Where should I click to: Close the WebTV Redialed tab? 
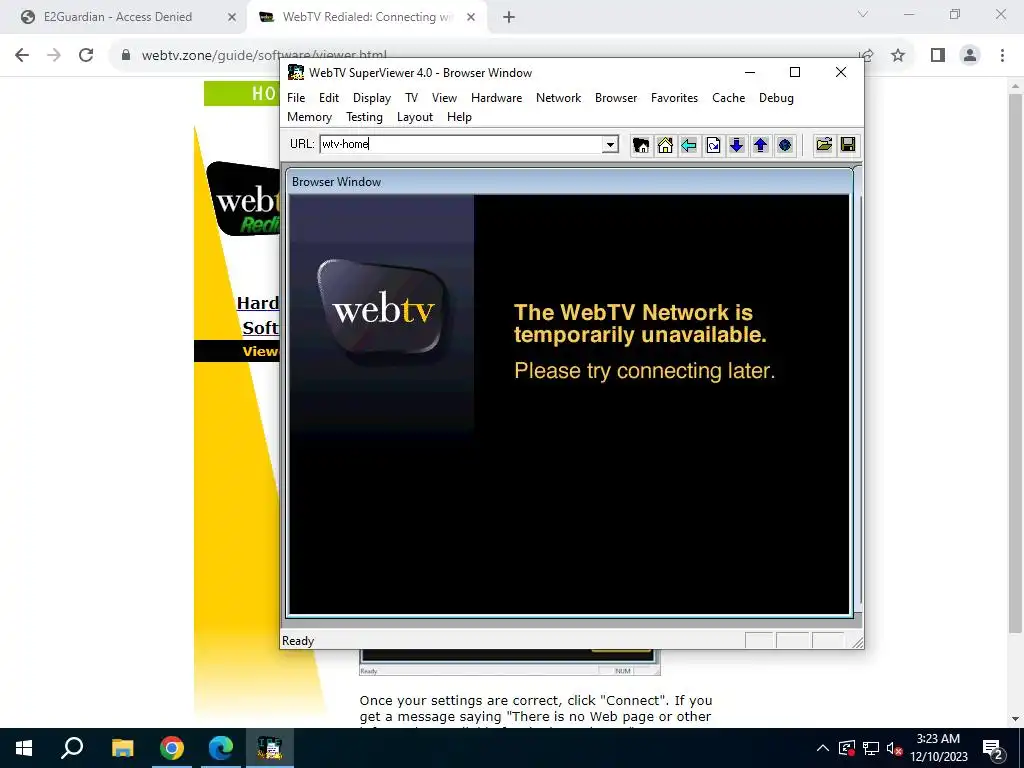tap(471, 18)
